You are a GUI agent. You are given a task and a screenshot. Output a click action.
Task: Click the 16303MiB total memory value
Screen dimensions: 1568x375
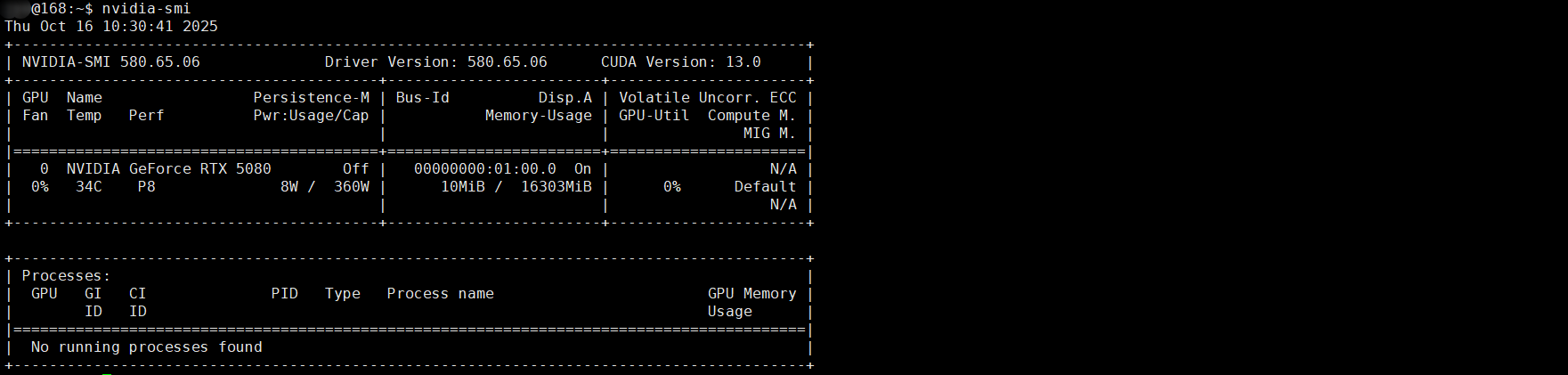pyautogui.click(x=556, y=187)
